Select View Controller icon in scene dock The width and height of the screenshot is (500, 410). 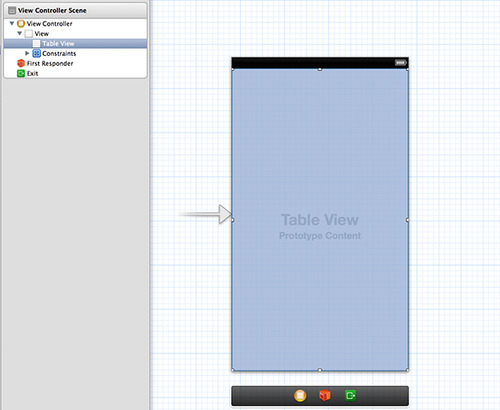(x=300, y=395)
